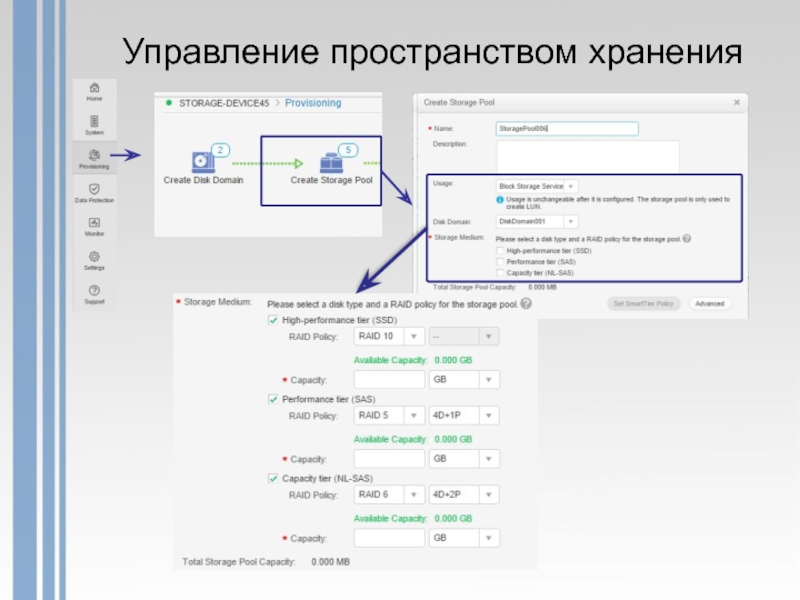Open the Disk Domain DiskDomain001 dropdown
The image size is (800, 600).
[x=537, y=221]
